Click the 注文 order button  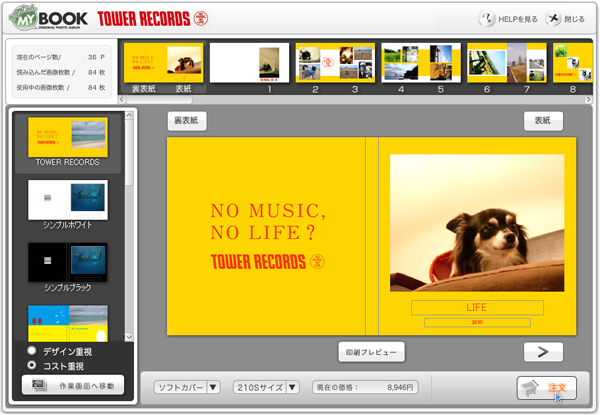[546, 388]
